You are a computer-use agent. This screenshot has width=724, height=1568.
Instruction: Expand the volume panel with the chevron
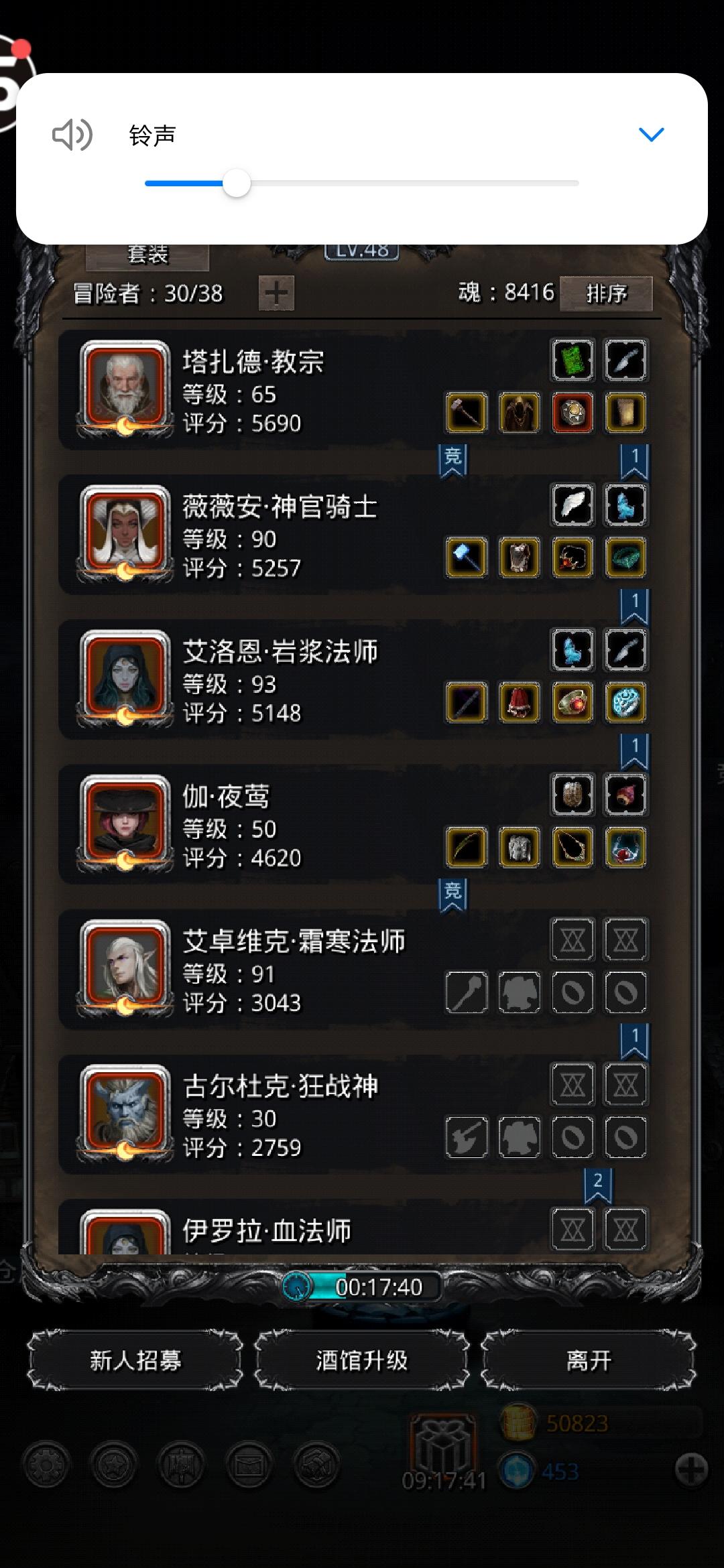point(651,135)
